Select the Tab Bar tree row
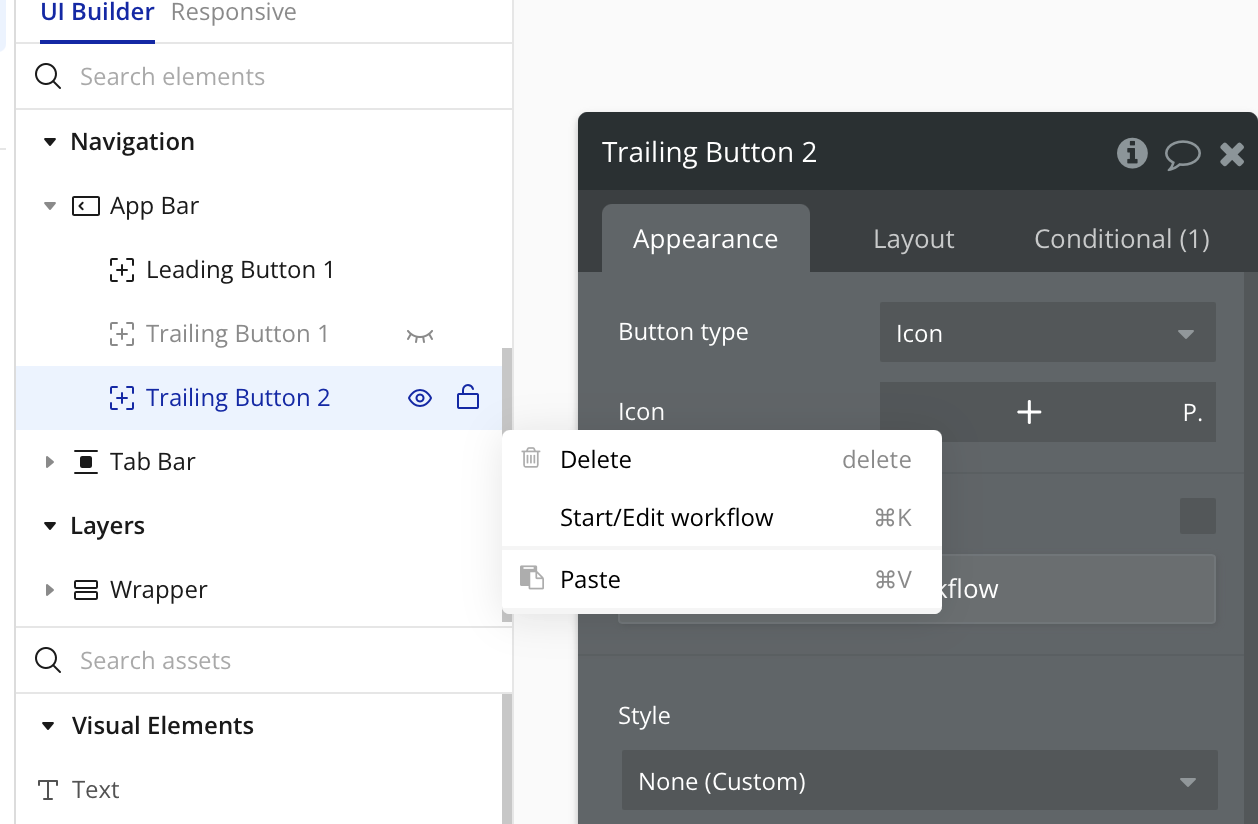1258x824 pixels. [x=259, y=462]
